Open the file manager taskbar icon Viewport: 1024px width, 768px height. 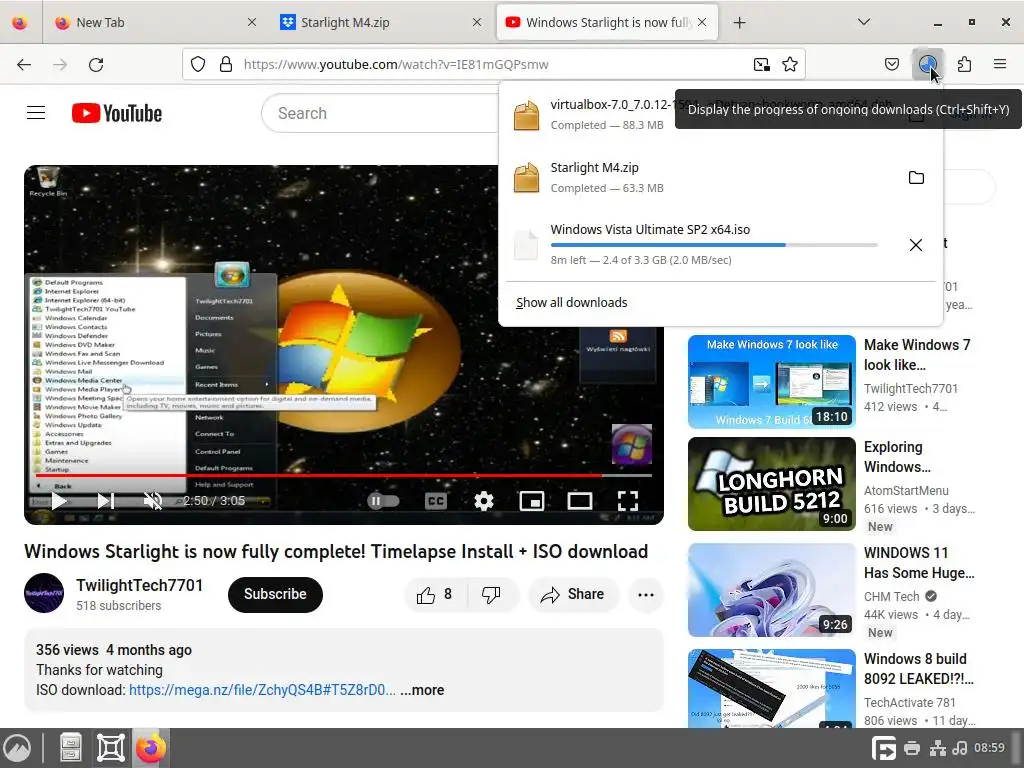click(x=70, y=748)
